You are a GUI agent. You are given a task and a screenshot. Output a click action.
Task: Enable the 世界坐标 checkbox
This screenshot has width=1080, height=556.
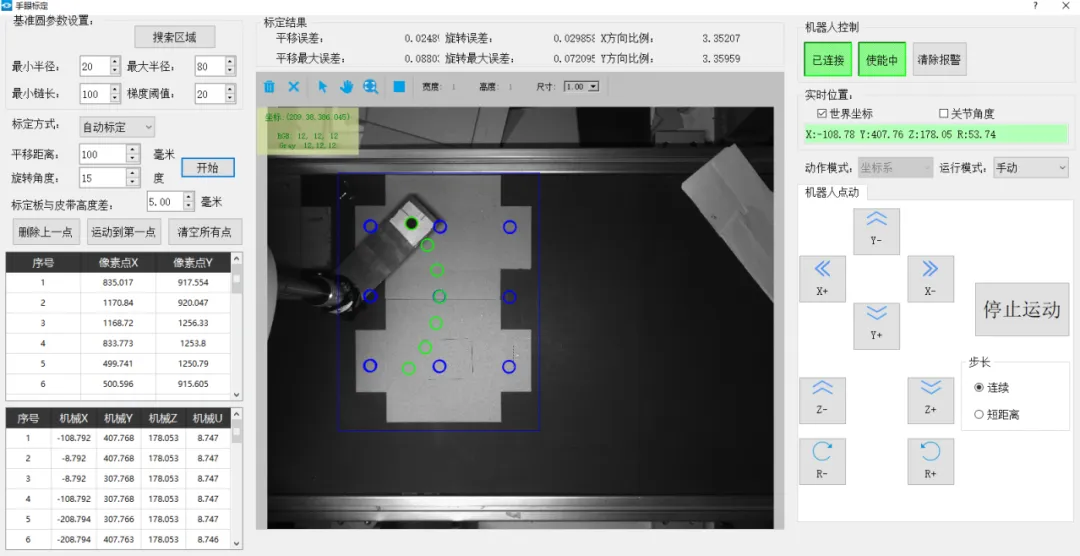pos(820,114)
